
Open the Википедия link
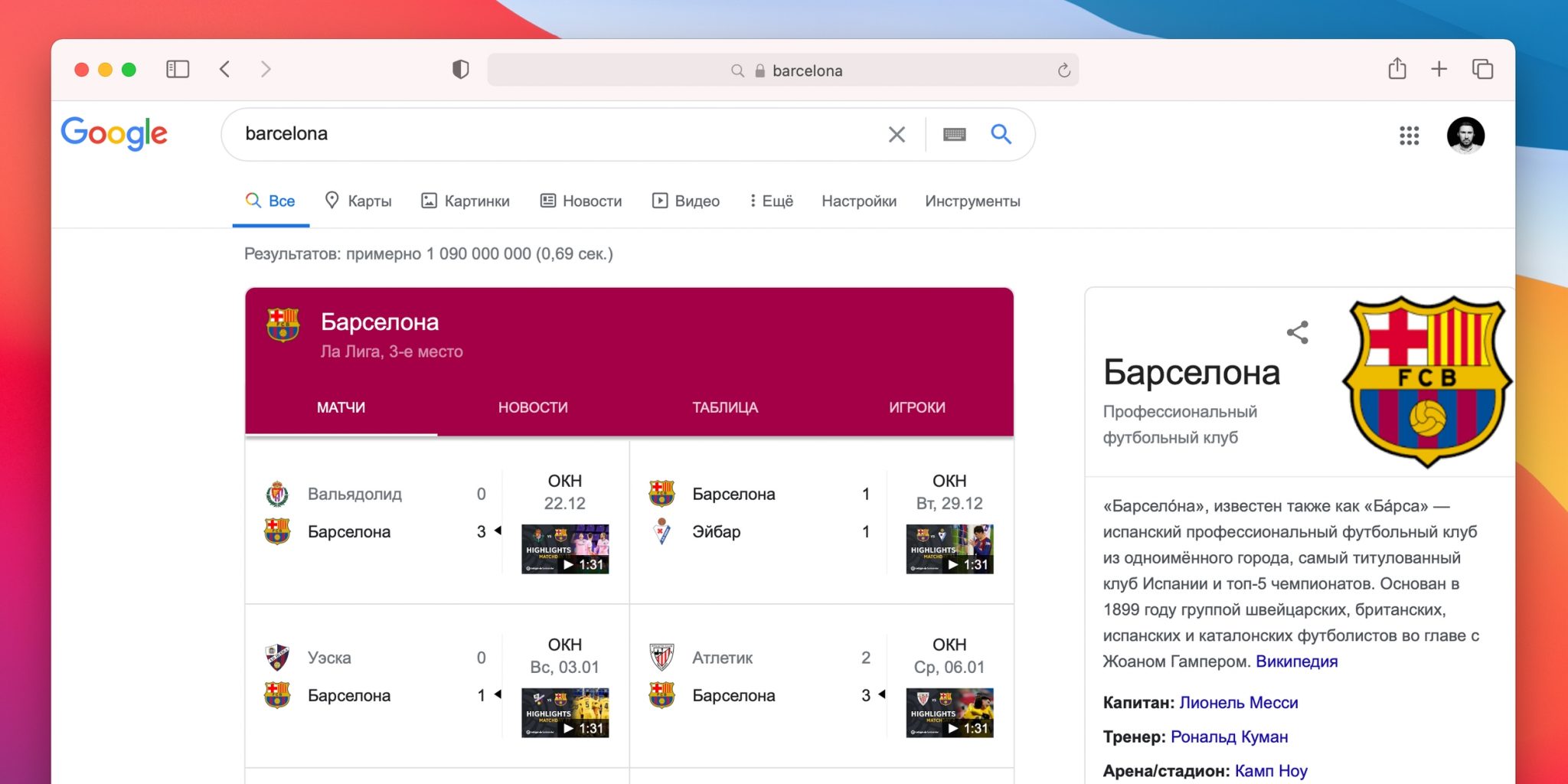tap(1296, 661)
